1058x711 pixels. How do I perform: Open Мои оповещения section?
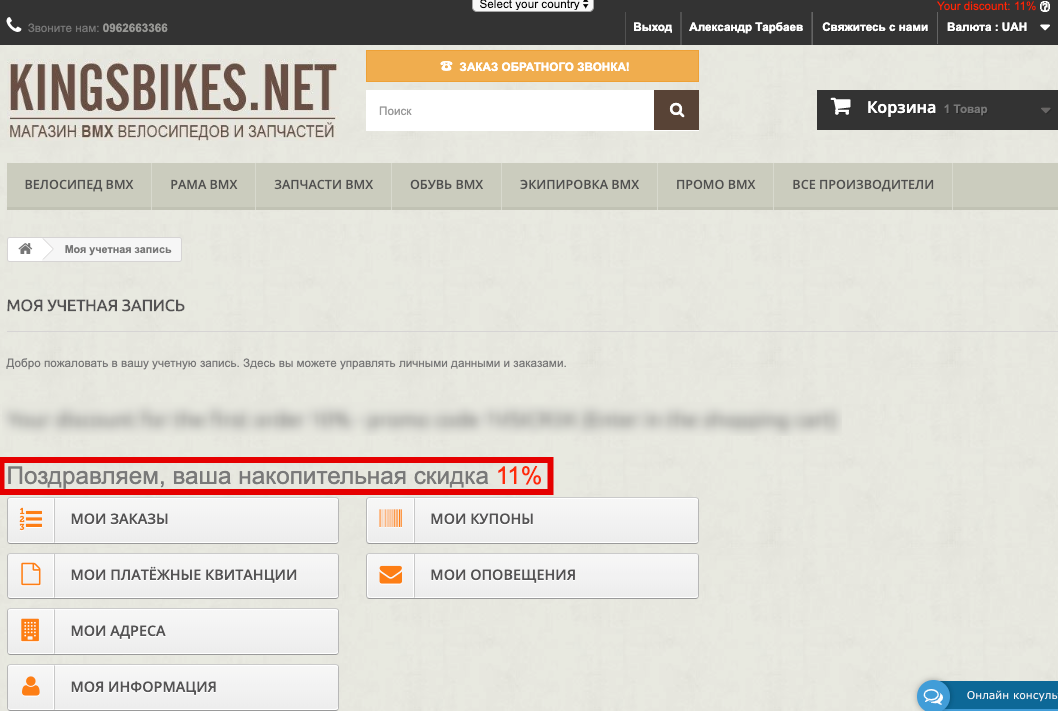[x=532, y=575]
